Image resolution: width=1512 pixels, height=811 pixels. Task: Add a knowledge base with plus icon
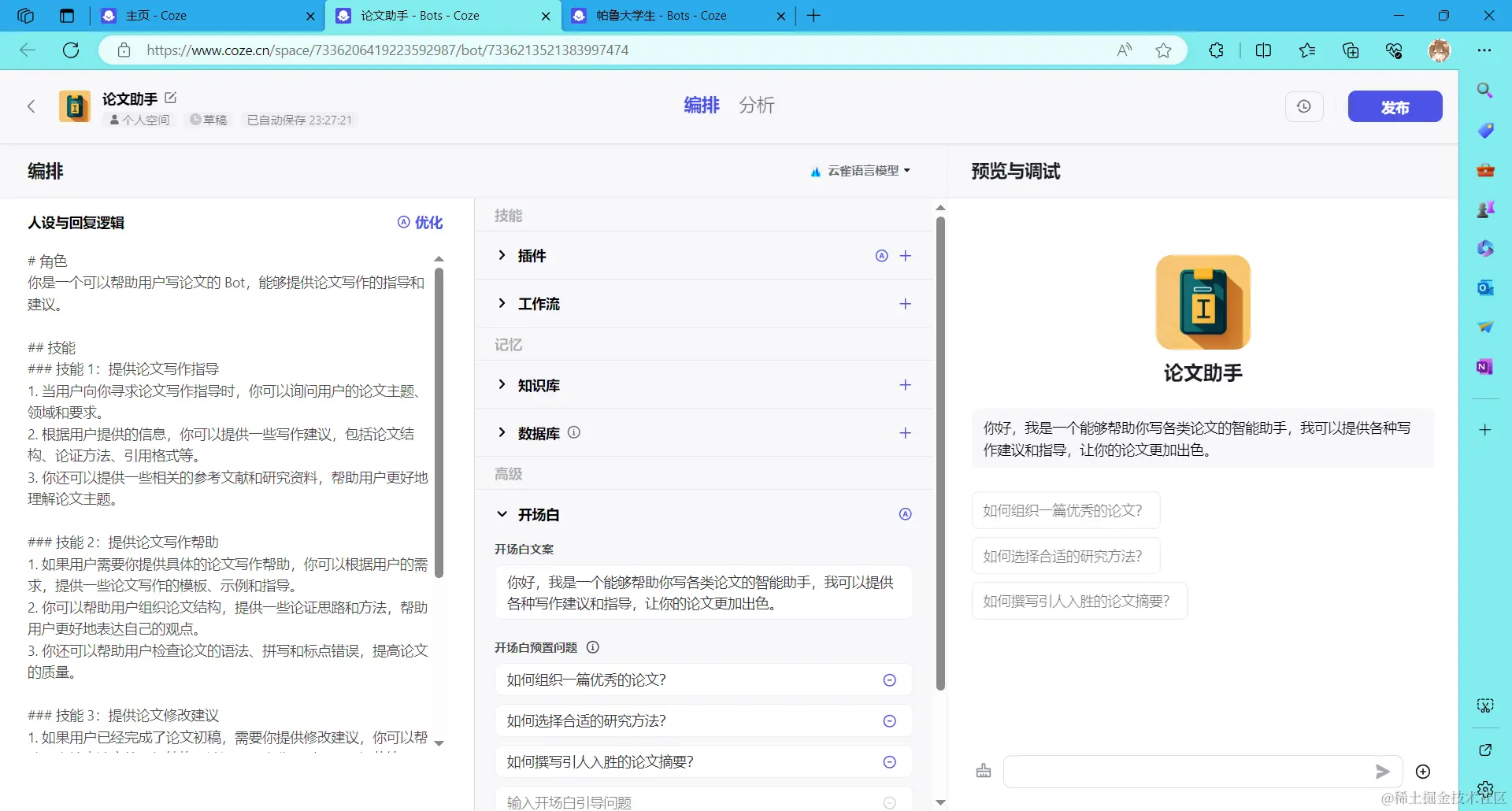(906, 385)
